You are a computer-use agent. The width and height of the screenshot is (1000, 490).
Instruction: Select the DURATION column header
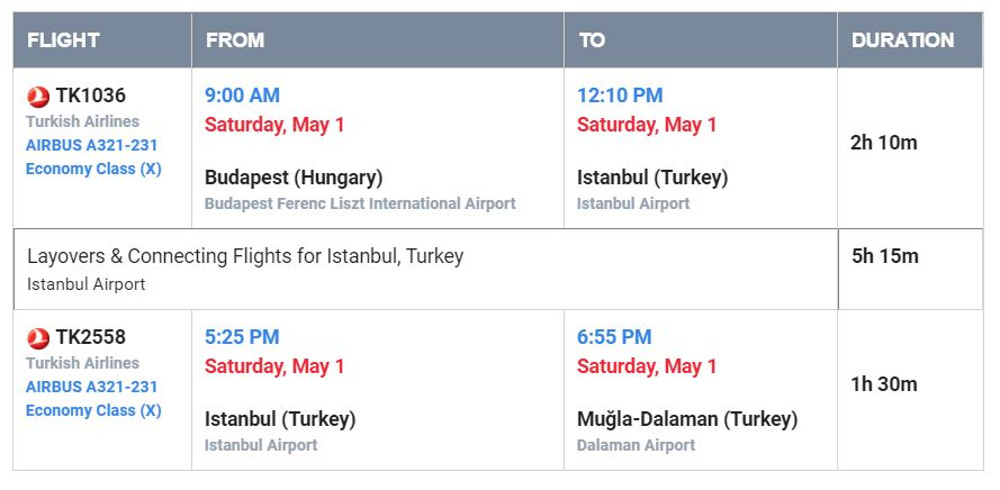[x=902, y=41]
